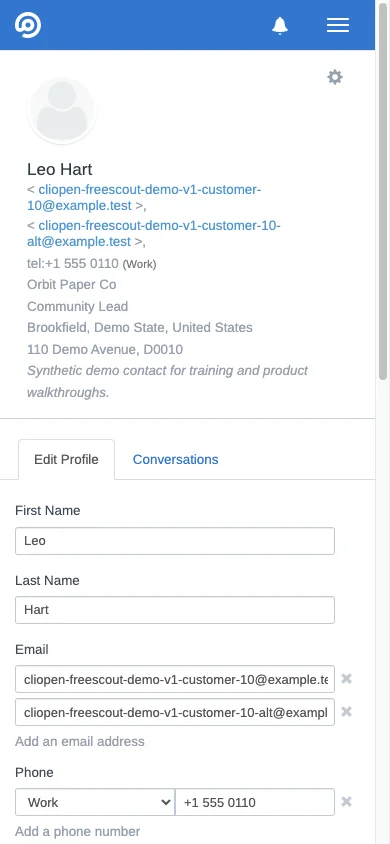Click the tel:+1 555 0110 phone link
Image resolution: width=390 pixels, height=844 pixels.
point(73,264)
